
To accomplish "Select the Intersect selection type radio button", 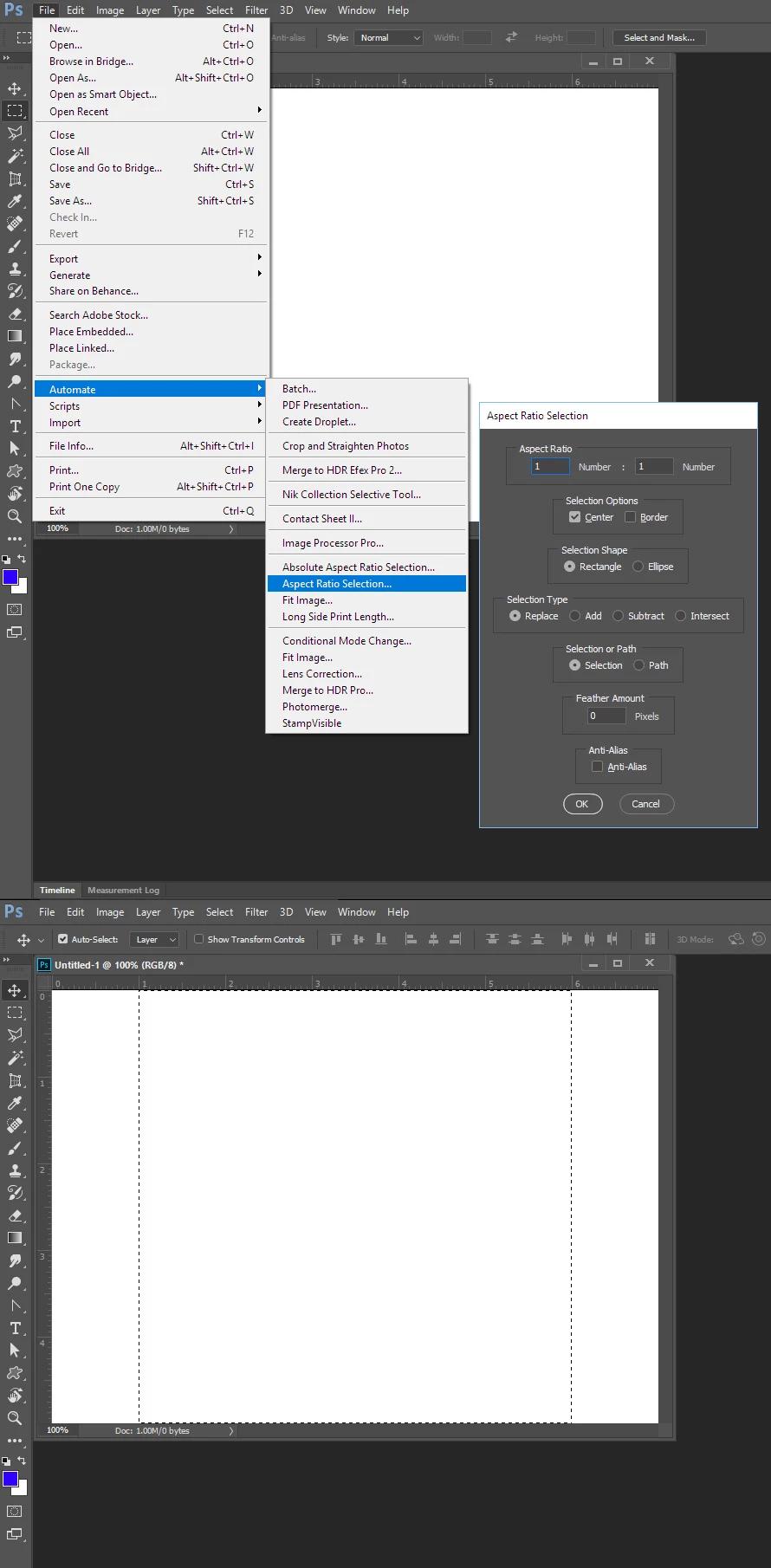I will pyautogui.click(x=681, y=616).
